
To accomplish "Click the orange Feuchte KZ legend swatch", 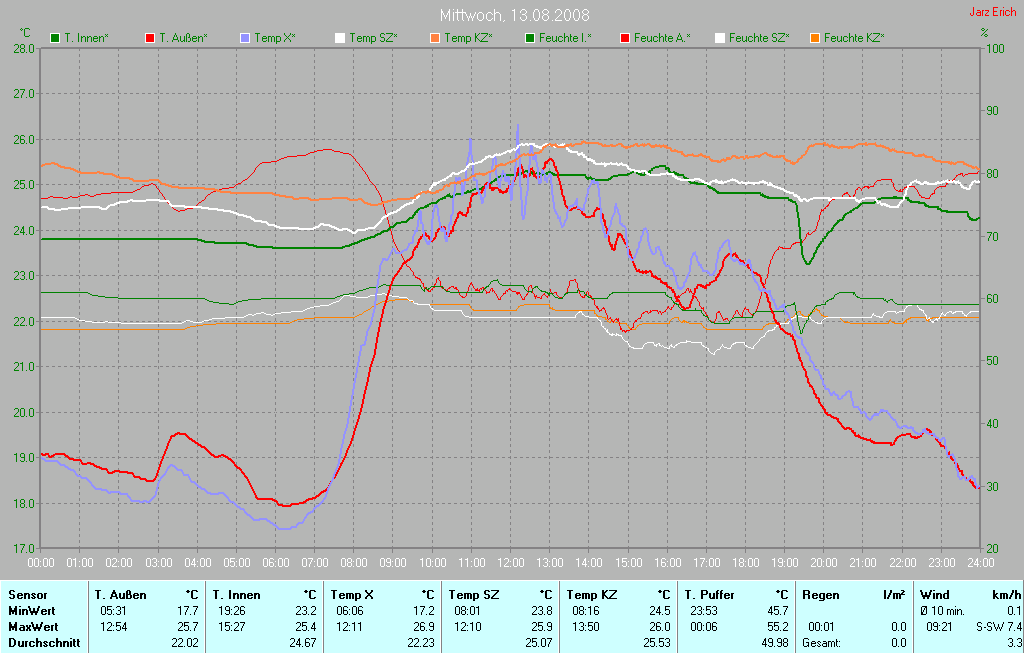I will (815, 38).
